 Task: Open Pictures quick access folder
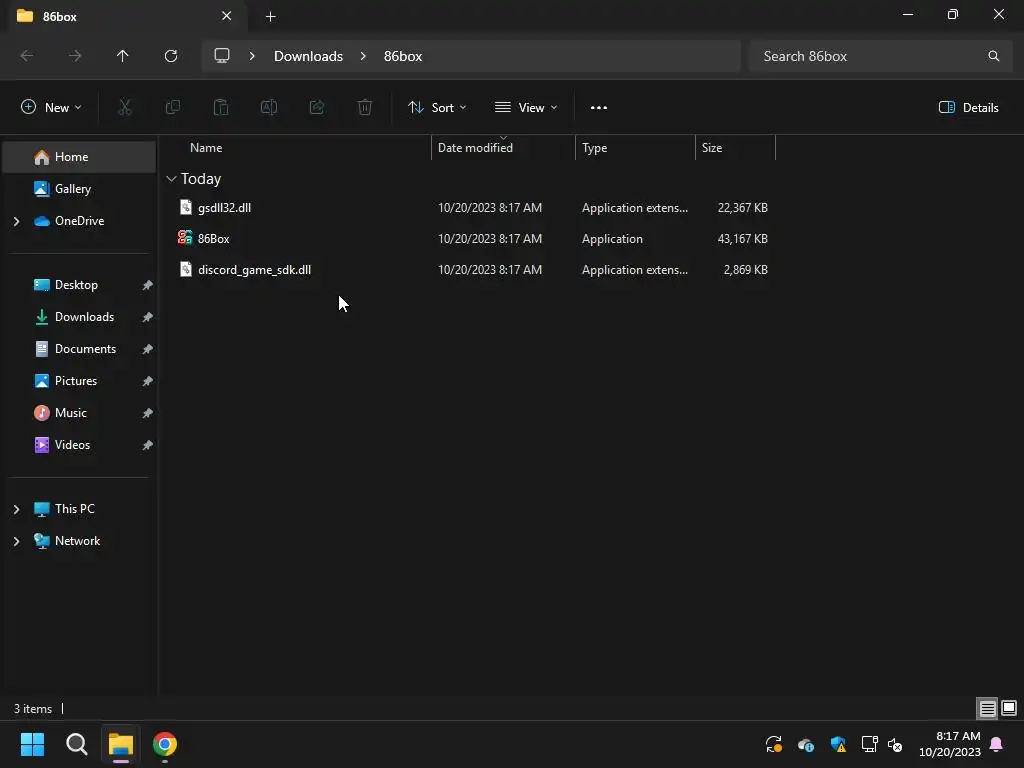79,381
